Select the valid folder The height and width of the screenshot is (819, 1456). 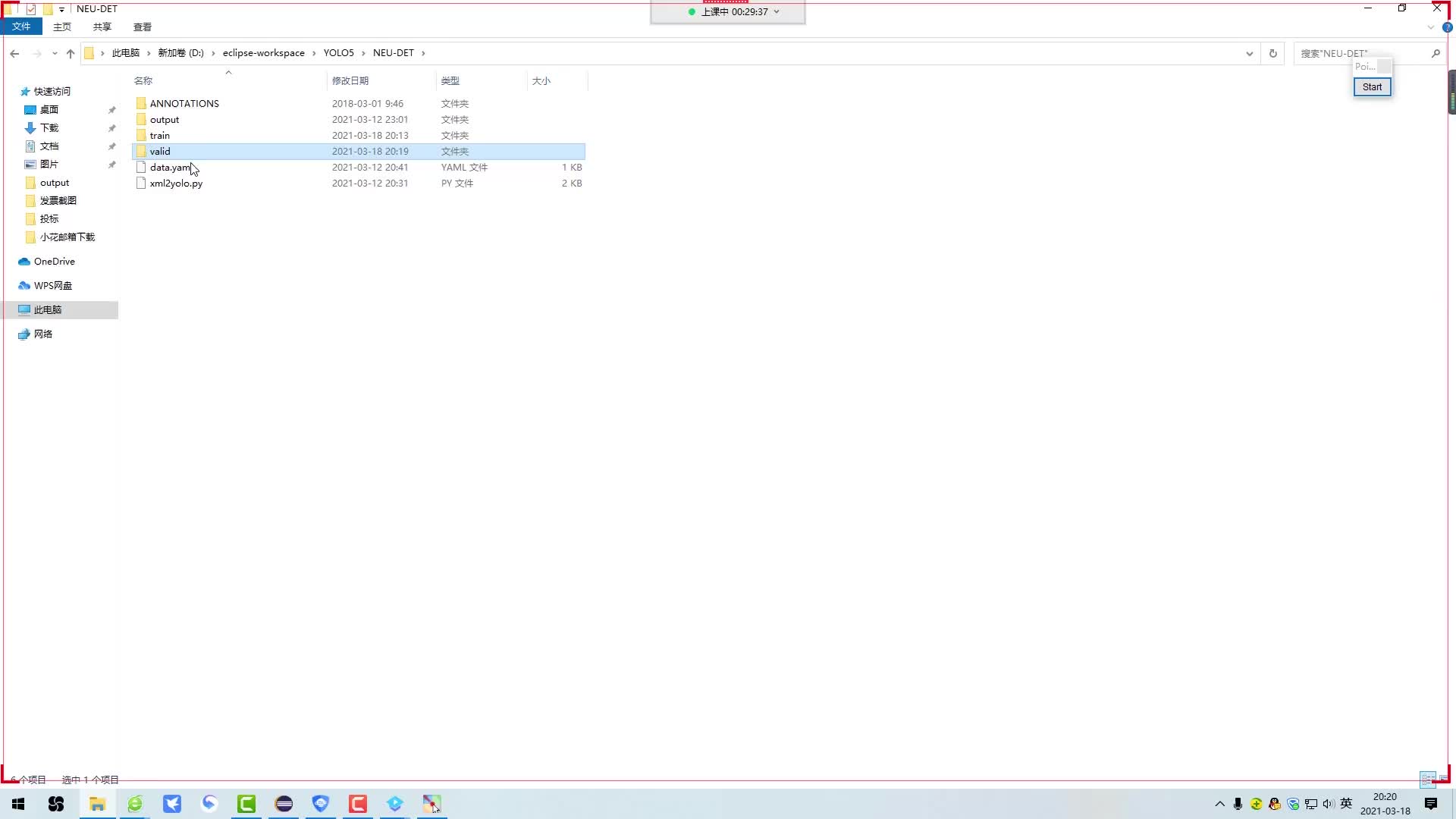pyautogui.click(x=359, y=152)
